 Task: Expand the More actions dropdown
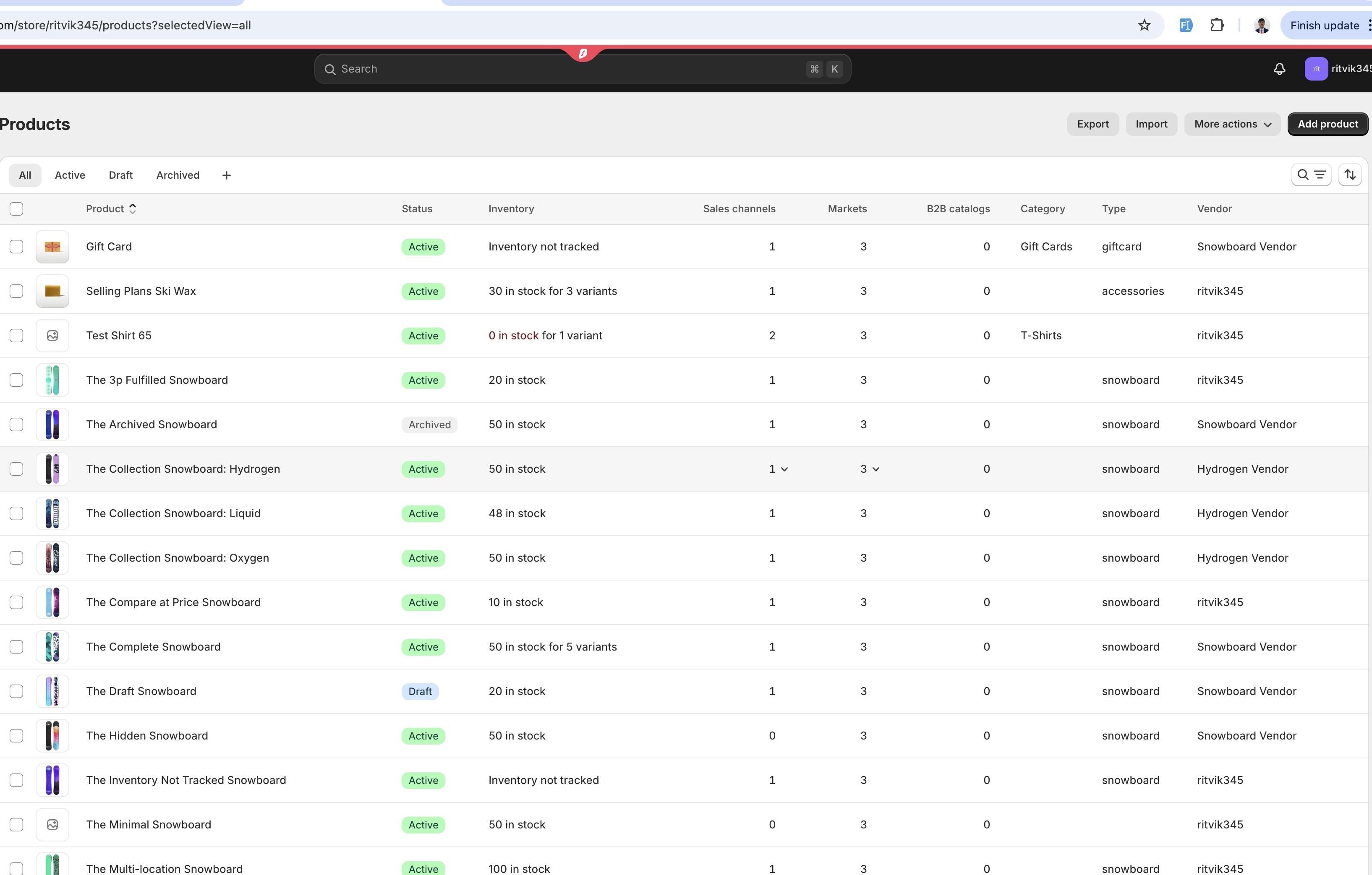1232,124
